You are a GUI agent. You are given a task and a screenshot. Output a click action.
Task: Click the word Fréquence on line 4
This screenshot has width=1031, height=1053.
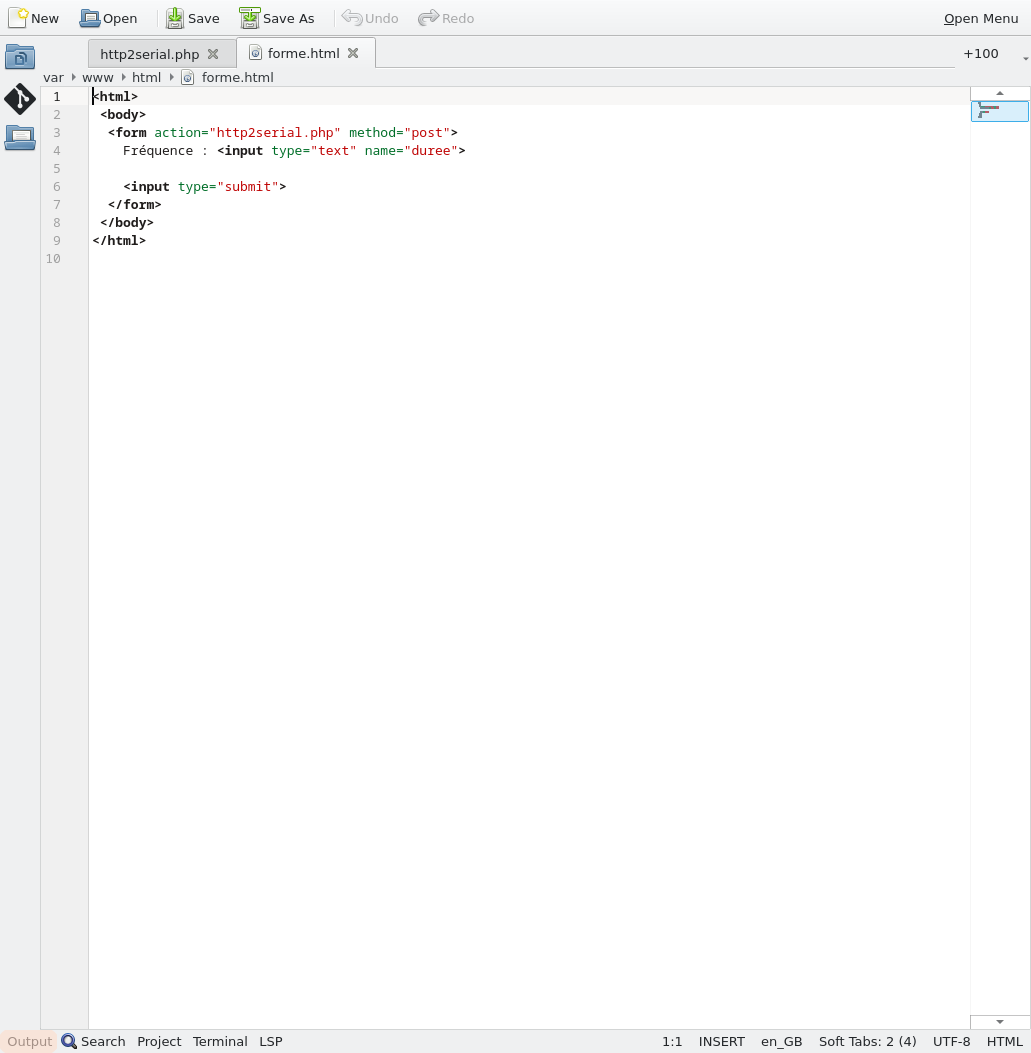[x=158, y=150]
